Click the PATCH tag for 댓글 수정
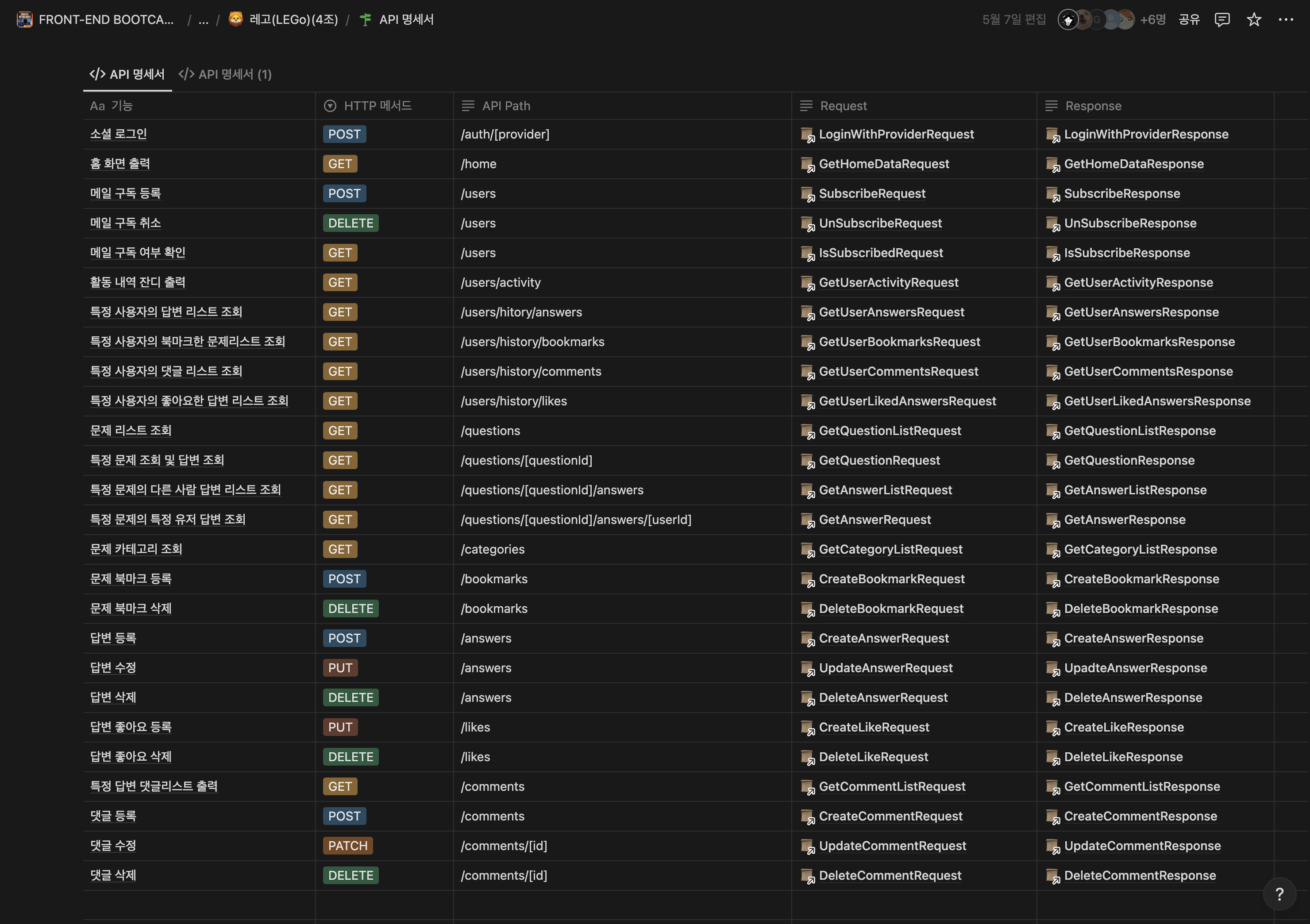This screenshot has height=924, width=1310. click(x=347, y=846)
